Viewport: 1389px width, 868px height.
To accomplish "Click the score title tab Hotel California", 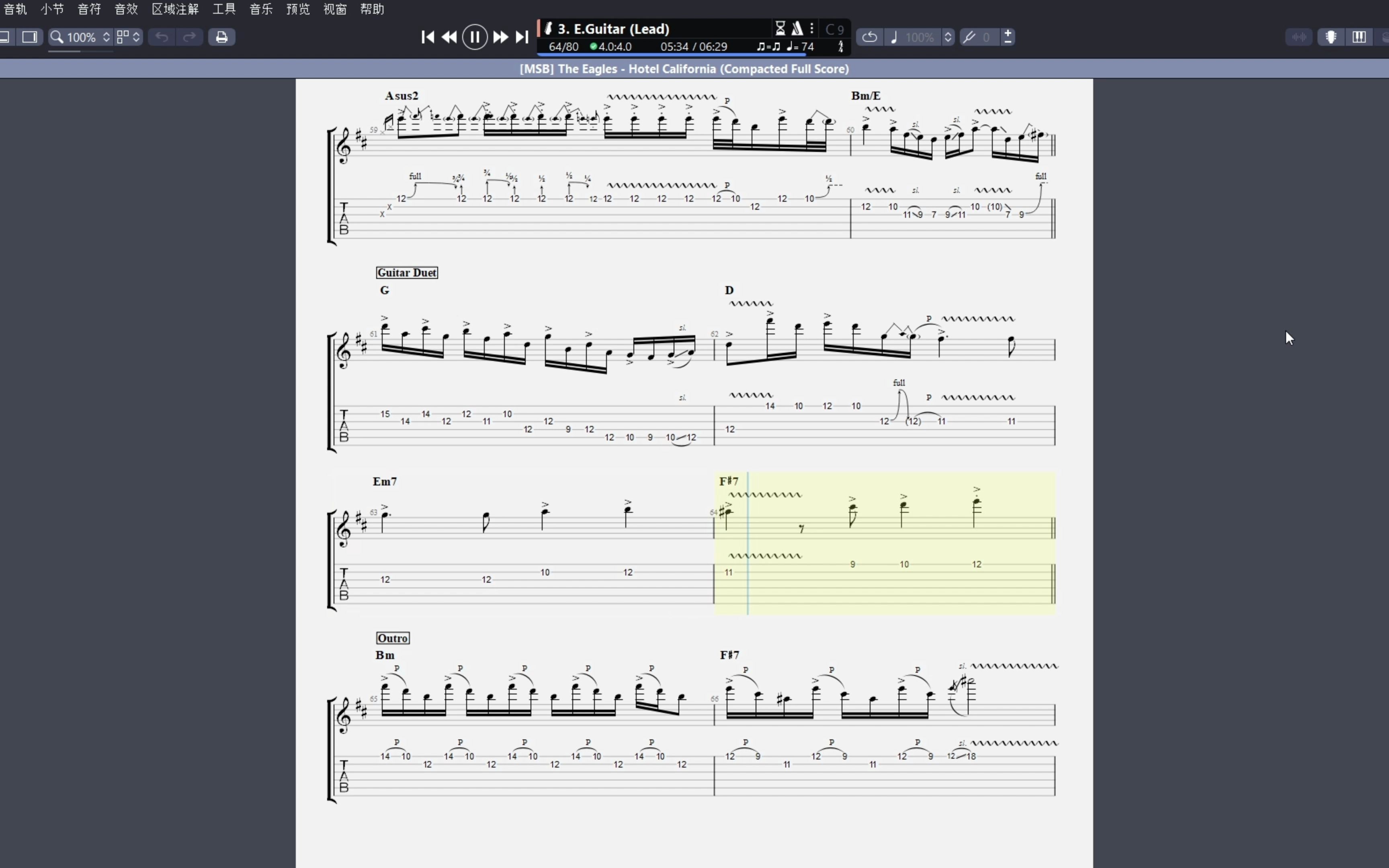I will tap(684, 69).
